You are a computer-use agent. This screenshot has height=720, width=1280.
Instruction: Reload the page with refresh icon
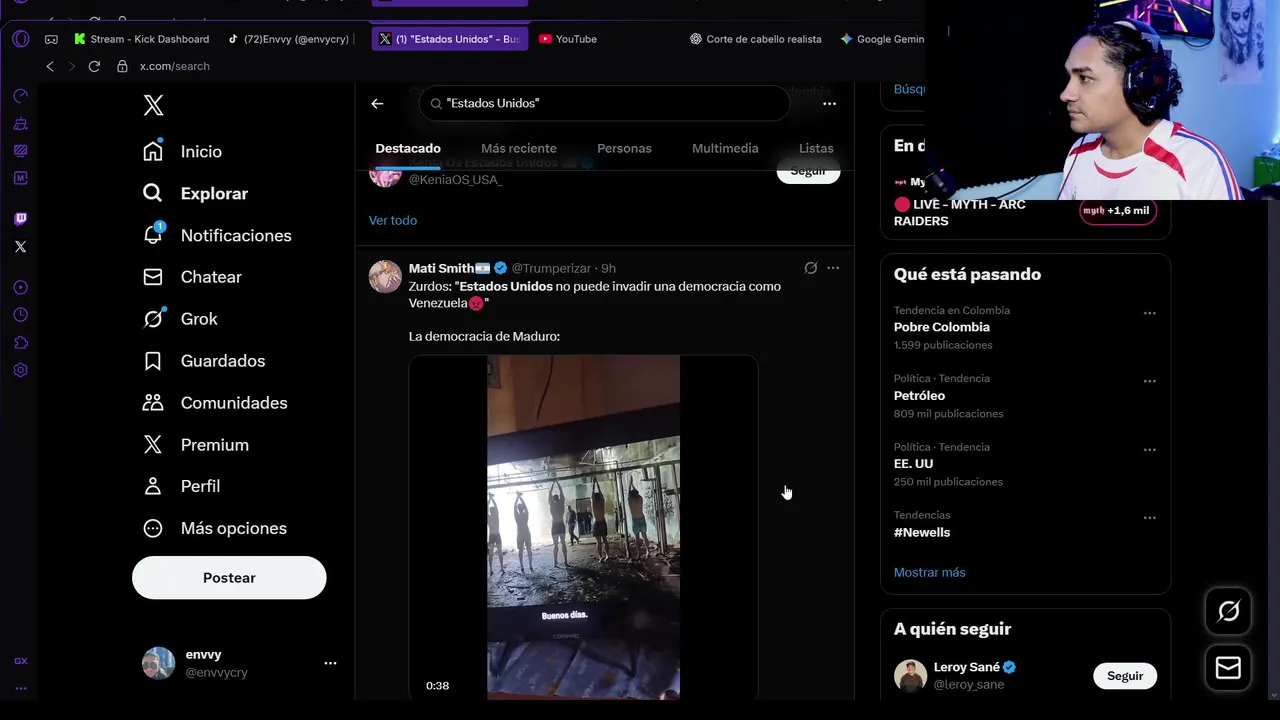click(94, 66)
